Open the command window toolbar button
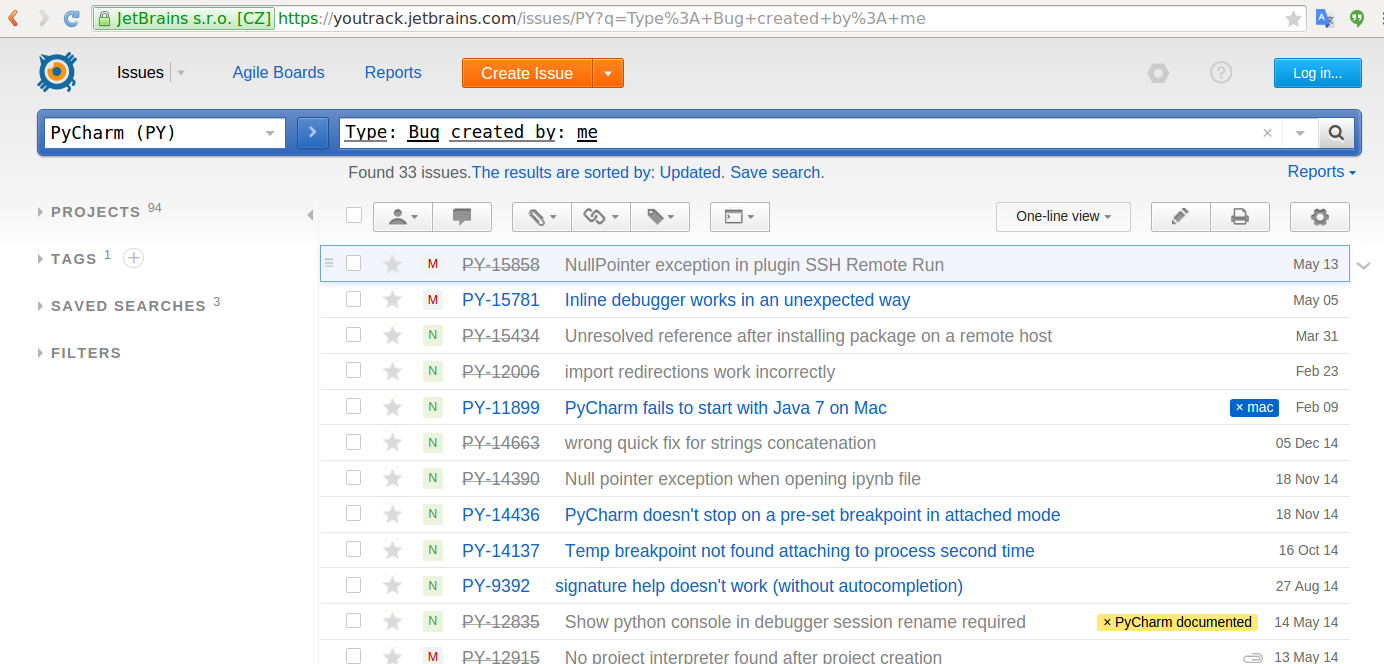The image size is (1384, 664). [x=739, y=216]
